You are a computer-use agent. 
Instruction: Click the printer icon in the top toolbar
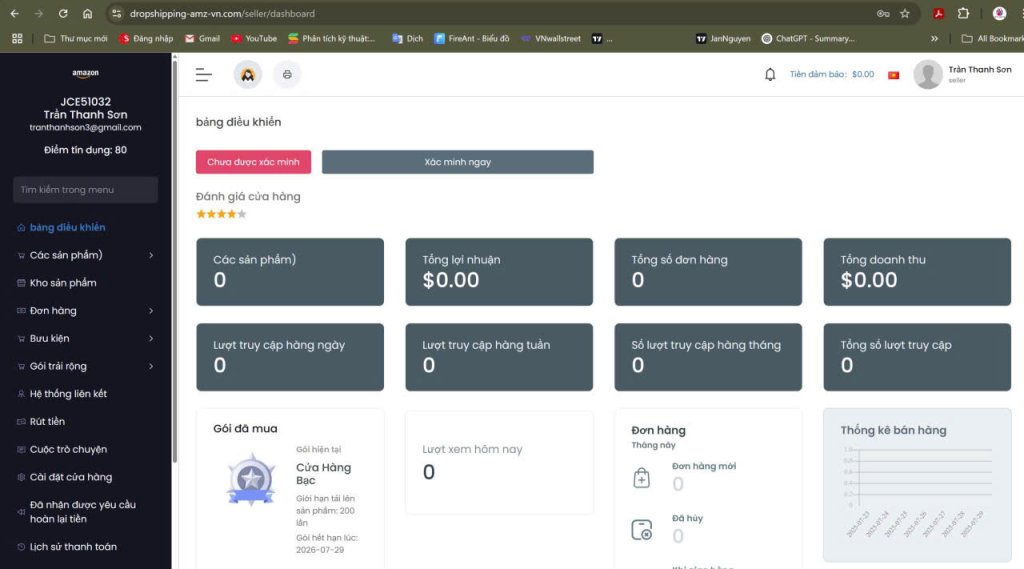pyautogui.click(x=287, y=74)
